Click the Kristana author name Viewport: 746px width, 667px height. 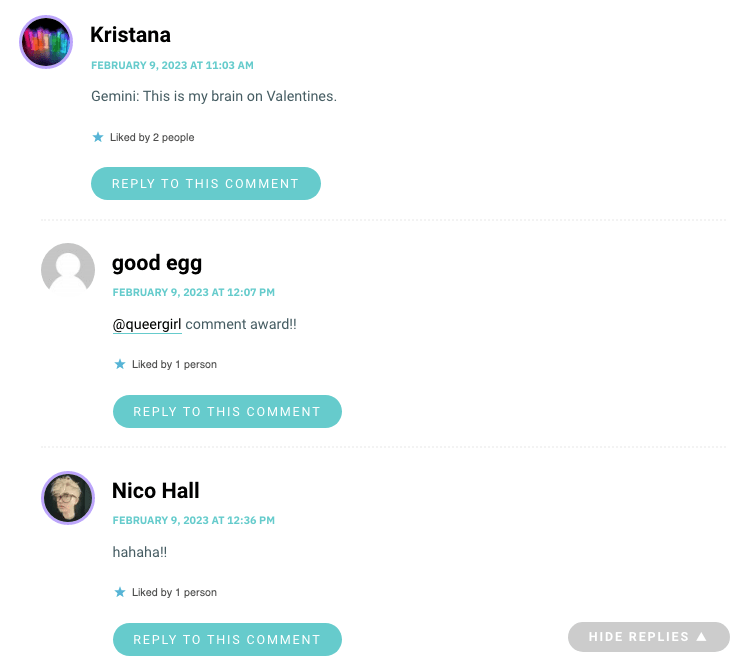tap(130, 35)
